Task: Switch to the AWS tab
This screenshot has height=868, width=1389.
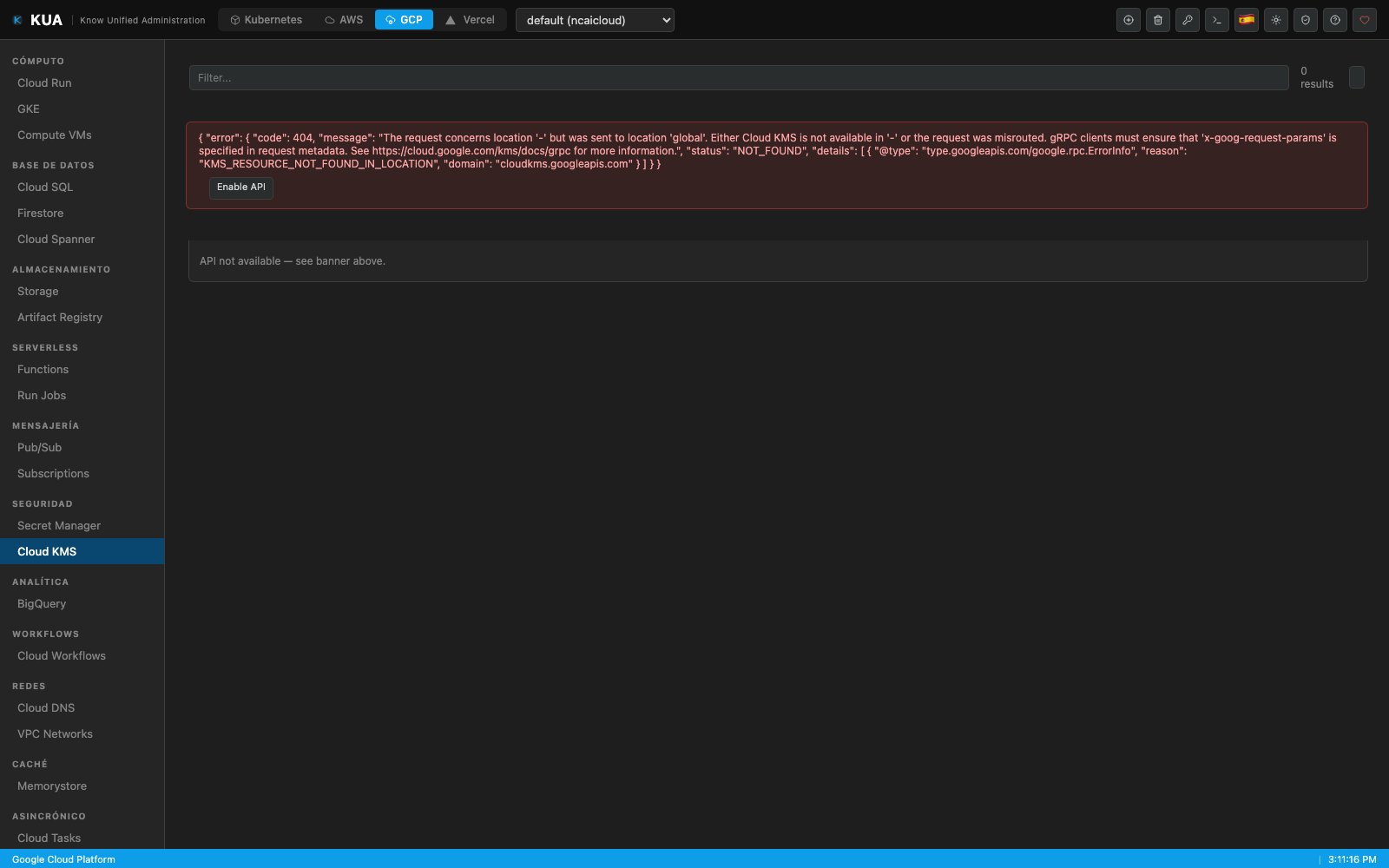Action: (344, 20)
